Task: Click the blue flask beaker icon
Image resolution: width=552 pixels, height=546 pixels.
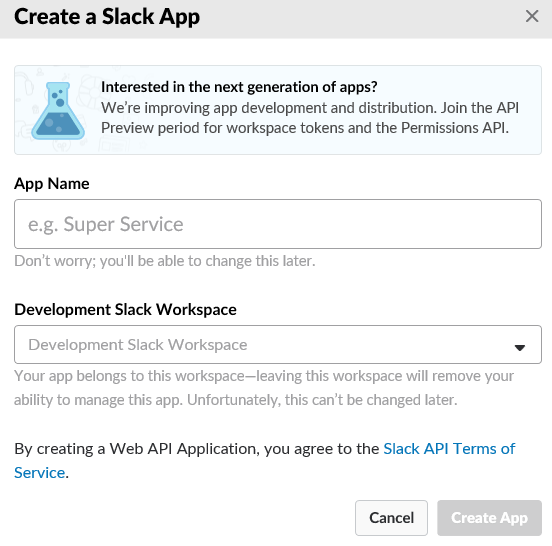Action: 58,111
